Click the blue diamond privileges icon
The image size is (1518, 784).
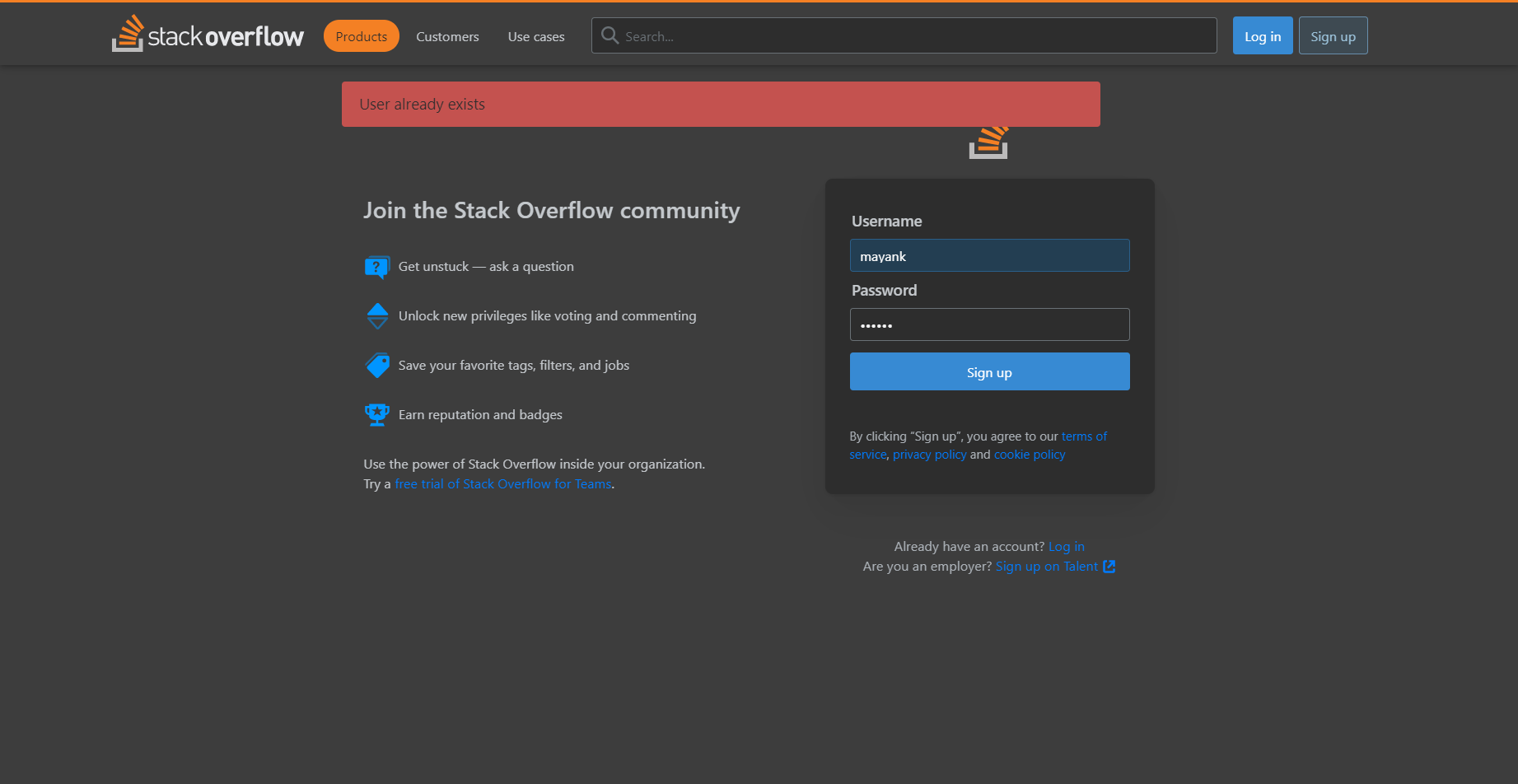tap(377, 315)
